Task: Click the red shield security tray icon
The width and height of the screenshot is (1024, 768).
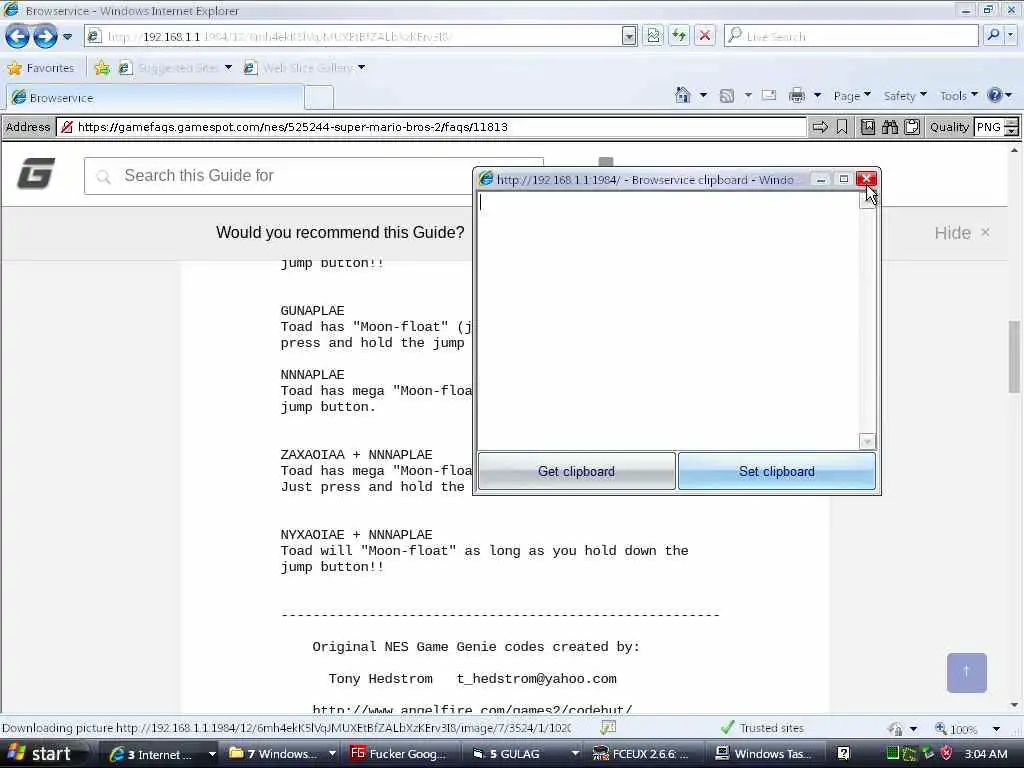Action: [x=946, y=754]
